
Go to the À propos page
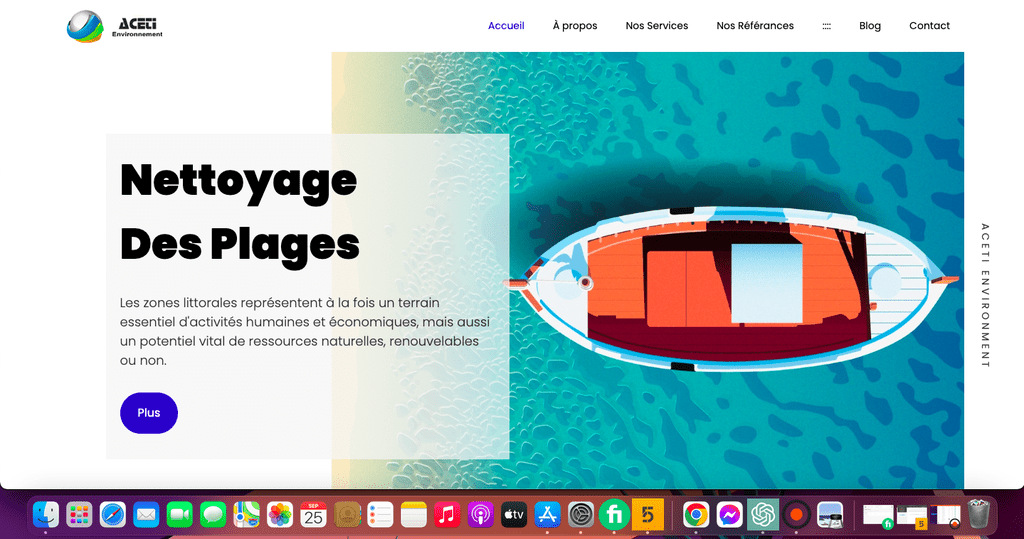[x=575, y=25]
